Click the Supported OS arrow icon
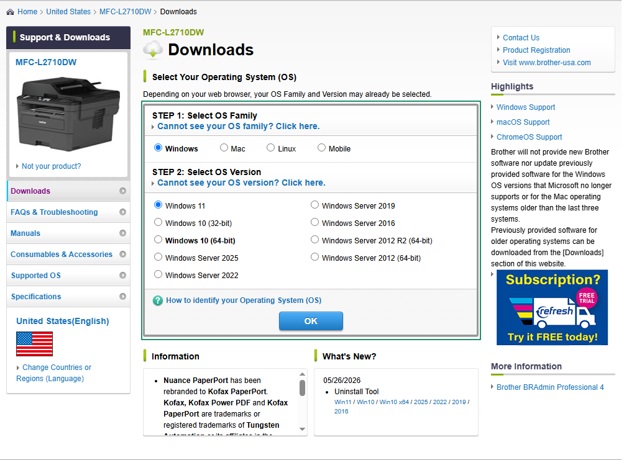The width and height of the screenshot is (624, 460). point(123,275)
